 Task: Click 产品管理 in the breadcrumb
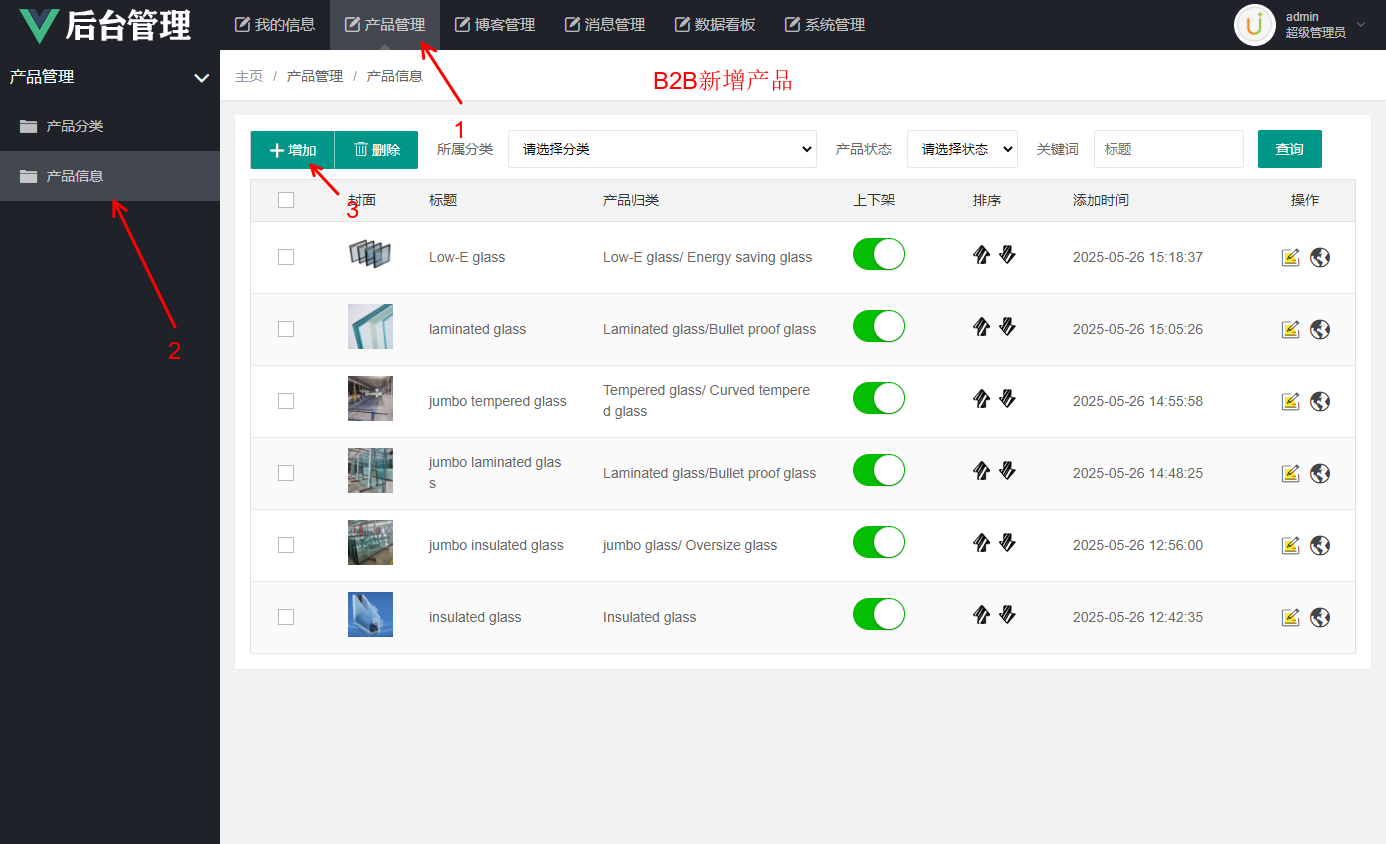click(x=315, y=76)
